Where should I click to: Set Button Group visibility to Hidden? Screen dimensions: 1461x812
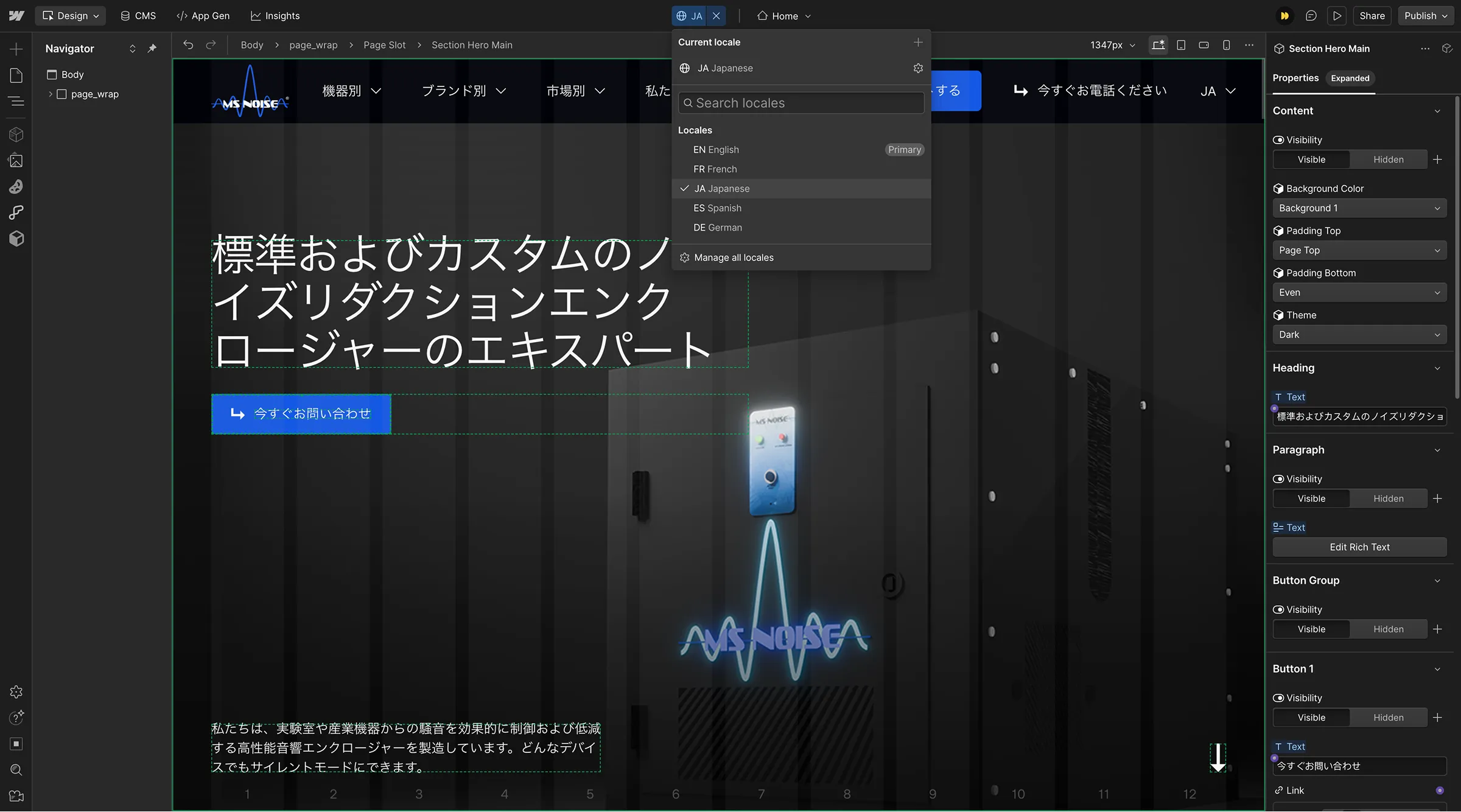(x=1388, y=629)
